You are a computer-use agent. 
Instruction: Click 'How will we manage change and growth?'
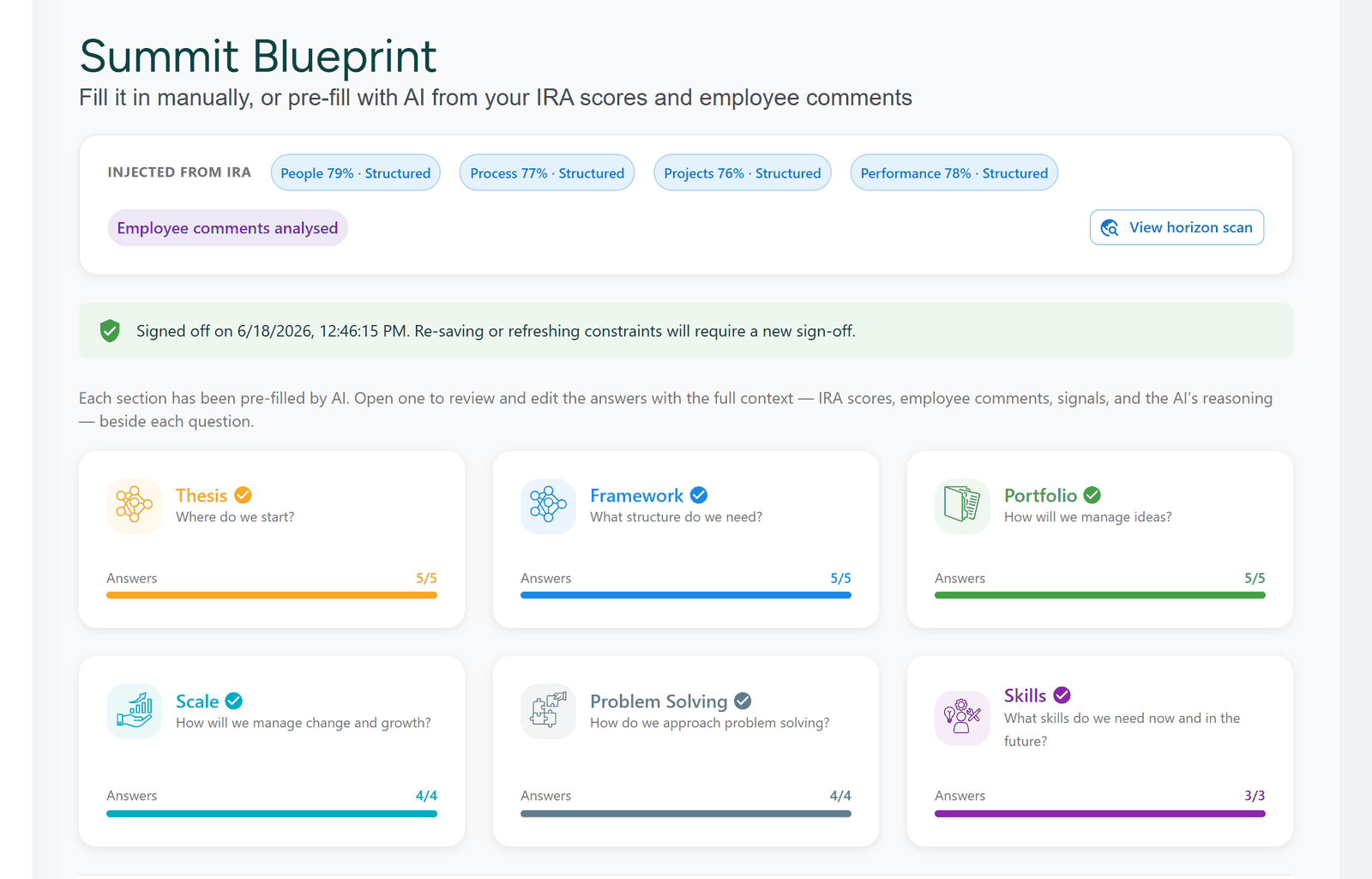(x=304, y=723)
